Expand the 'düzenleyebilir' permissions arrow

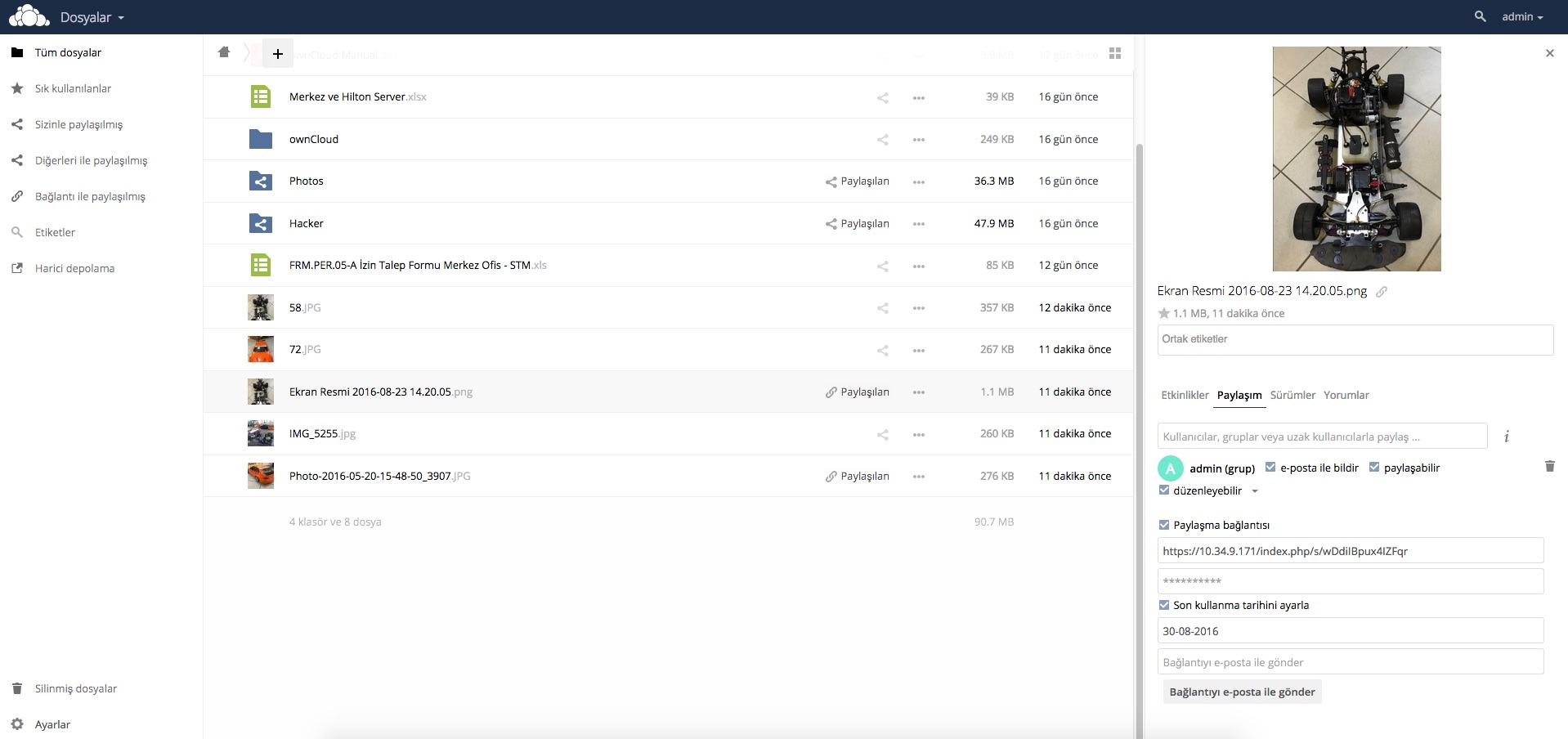[1255, 491]
